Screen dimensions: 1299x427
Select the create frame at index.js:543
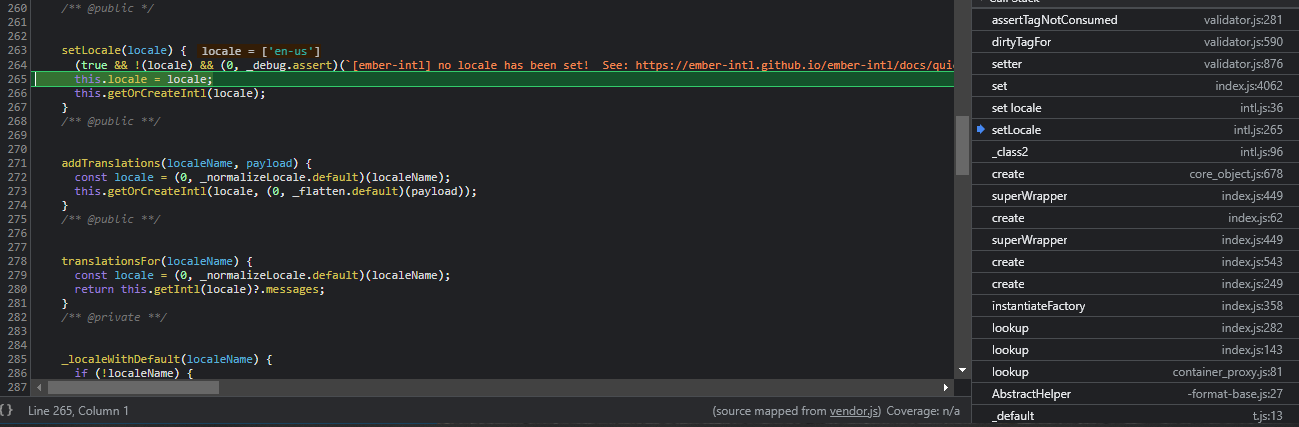tap(1134, 262)
